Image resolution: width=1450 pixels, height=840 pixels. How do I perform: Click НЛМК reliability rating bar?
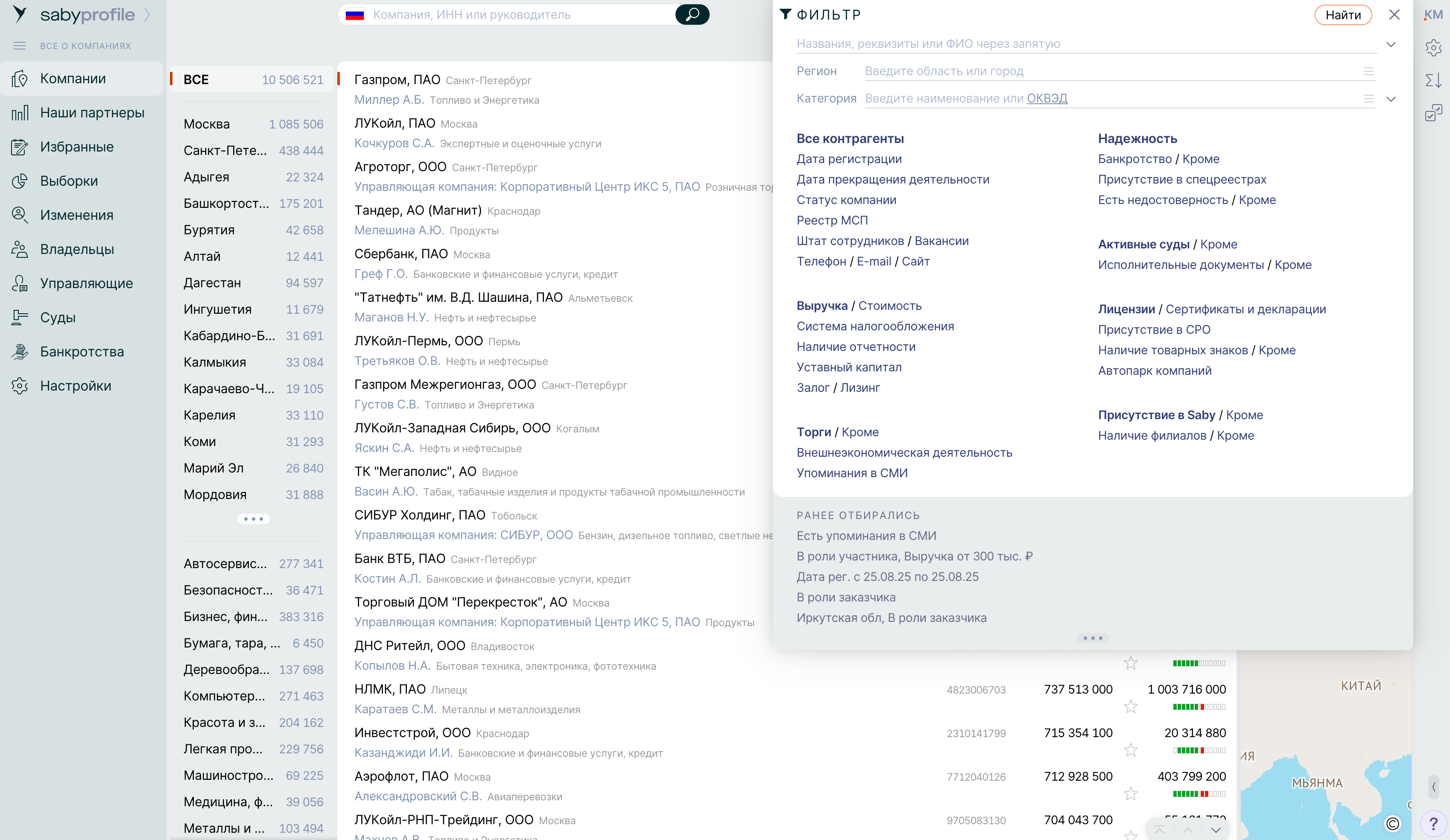click(x=1199, y=706)
